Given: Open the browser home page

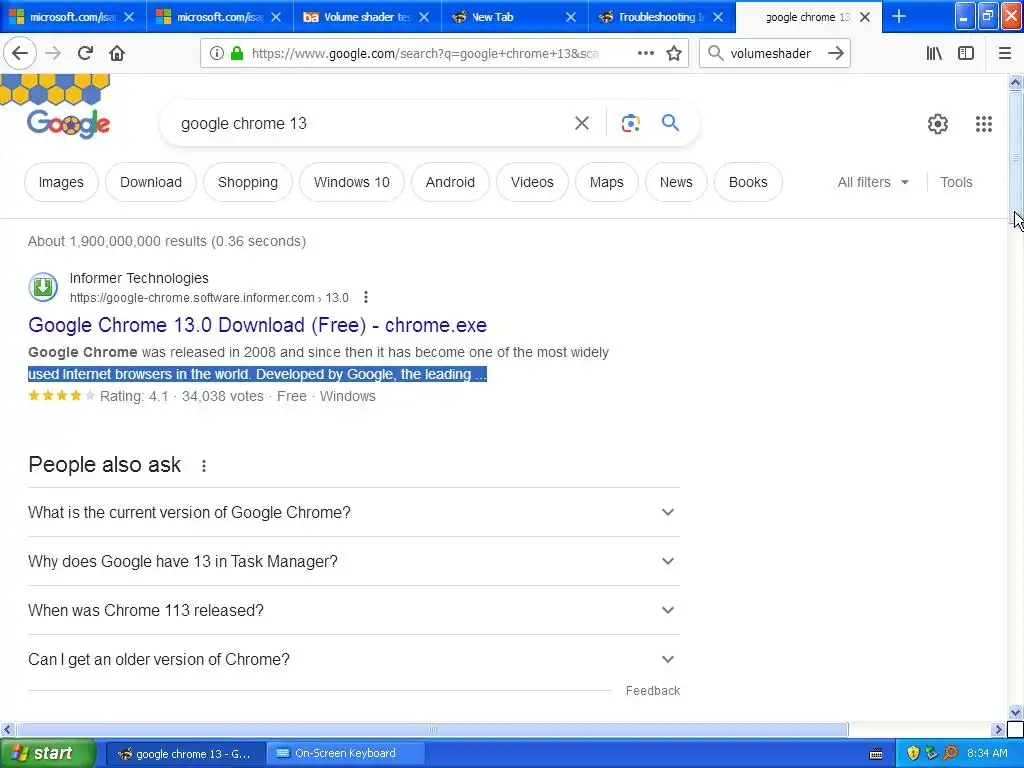Looking at the screenshot, I should coord(117,53).
